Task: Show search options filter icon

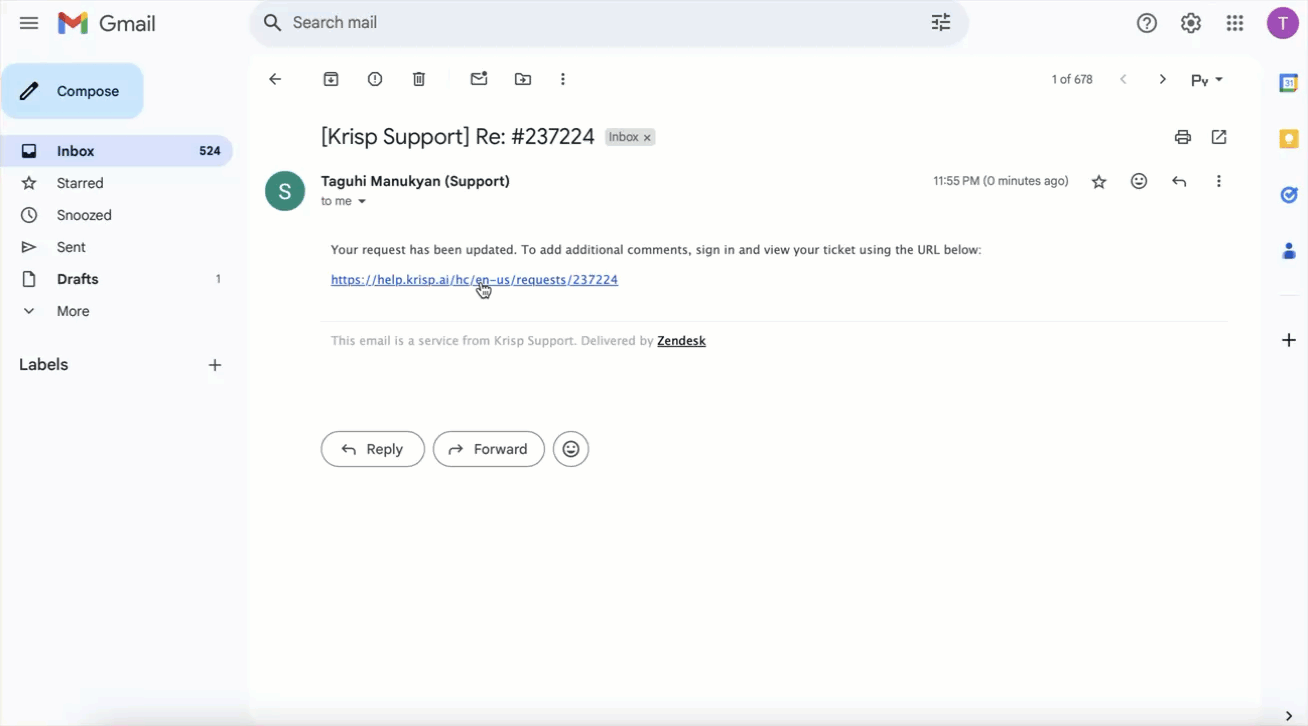Action: tap(941, 23)
